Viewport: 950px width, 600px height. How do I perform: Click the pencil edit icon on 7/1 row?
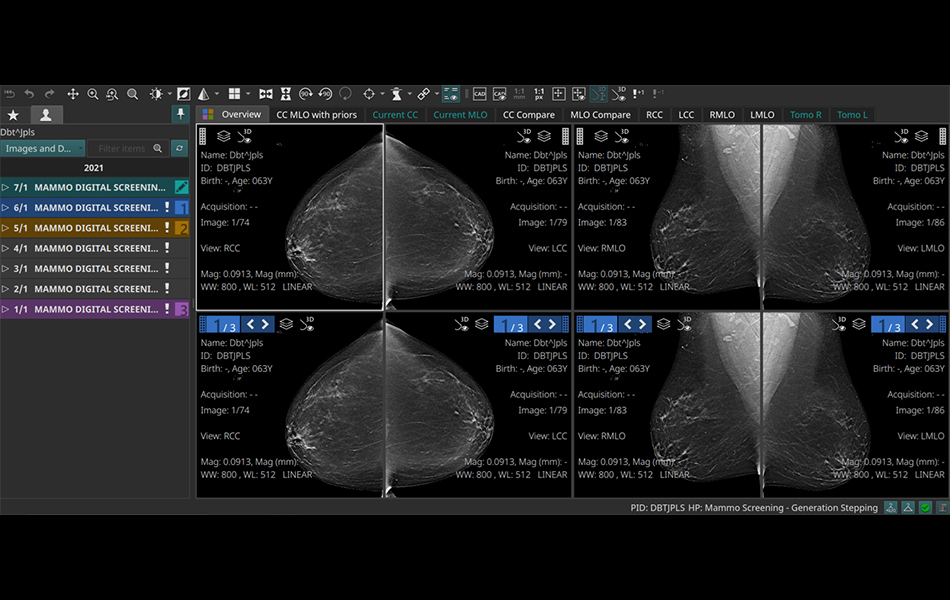click(181, 187)
